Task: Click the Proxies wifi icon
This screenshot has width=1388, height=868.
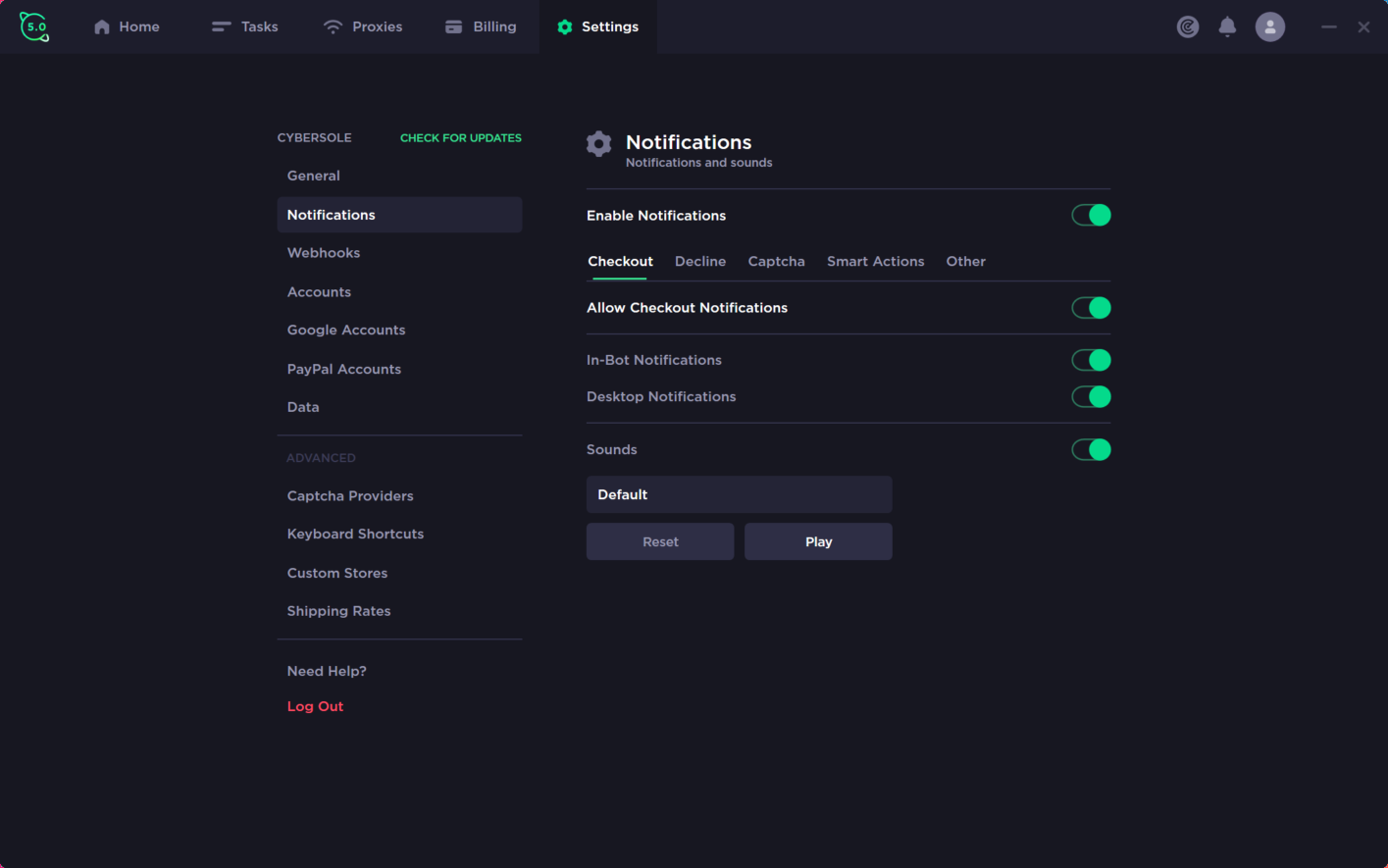Action: tap(334, 26)
